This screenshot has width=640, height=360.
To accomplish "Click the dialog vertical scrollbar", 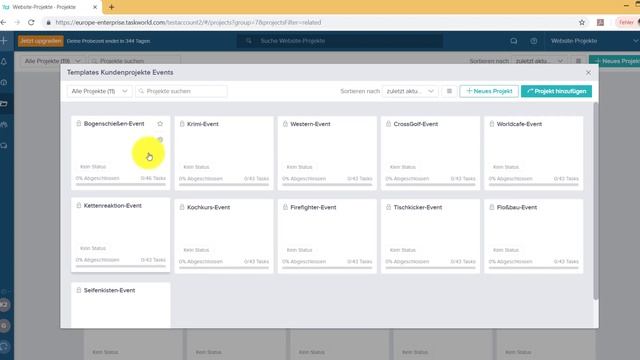I will click(x=596, y=202).
